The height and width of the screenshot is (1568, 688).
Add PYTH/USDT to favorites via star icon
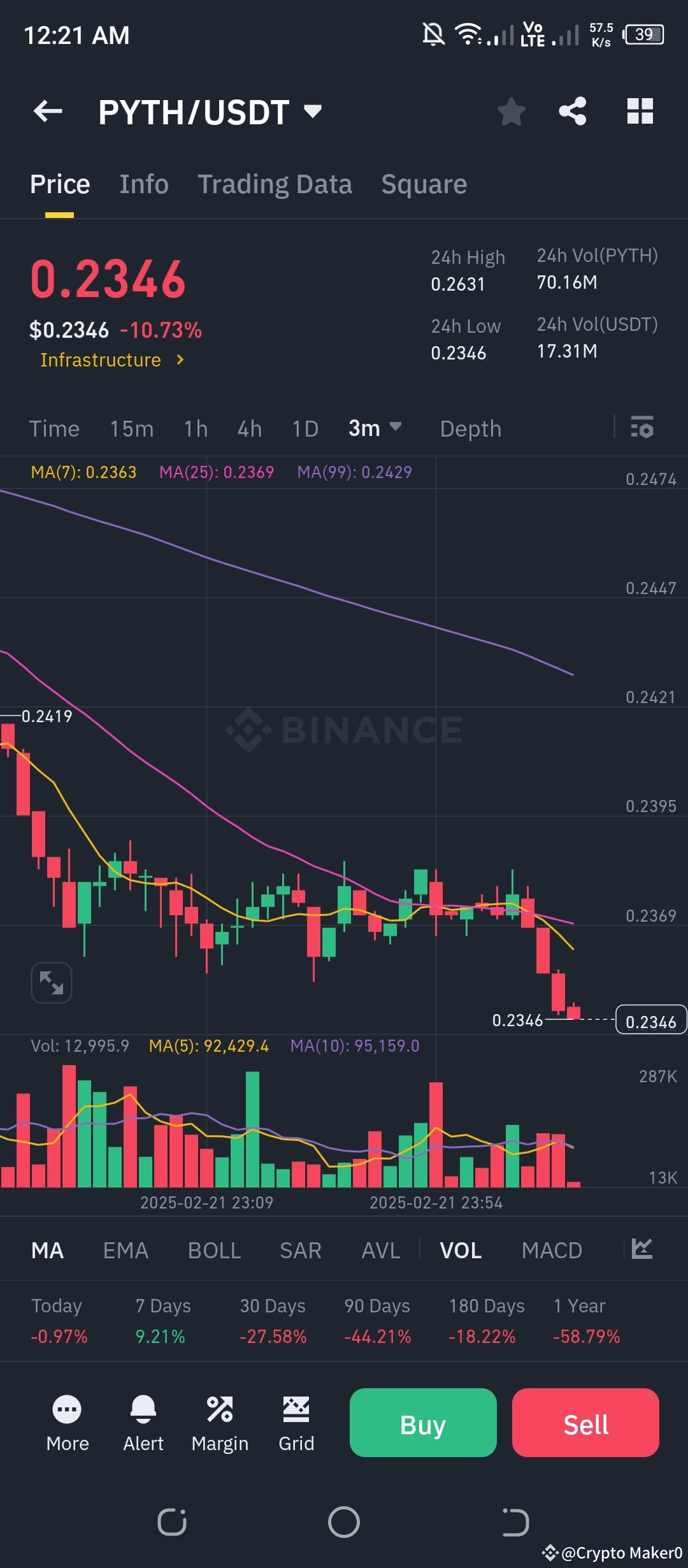point(512,111)
